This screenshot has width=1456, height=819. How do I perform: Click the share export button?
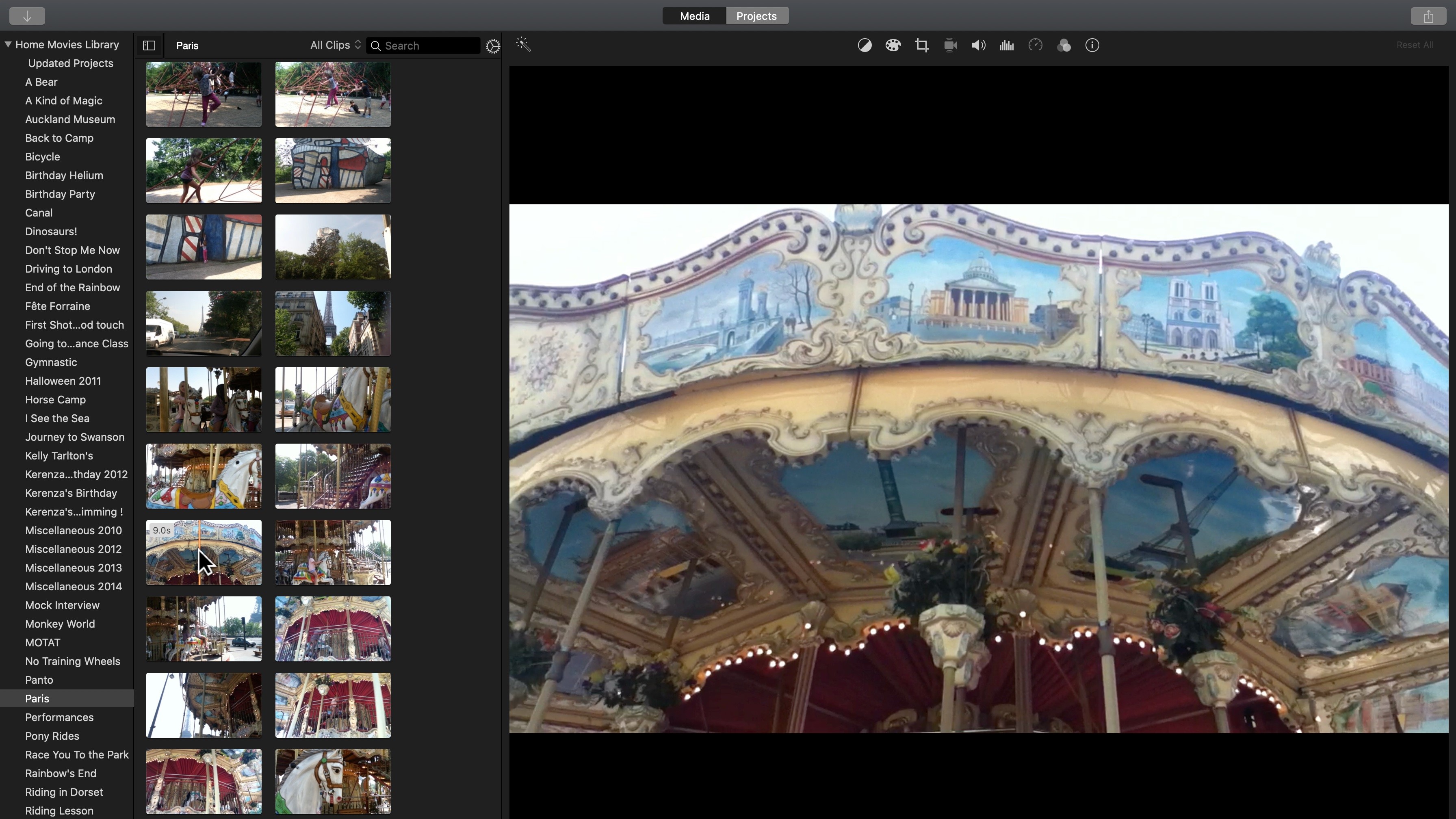1428,16
